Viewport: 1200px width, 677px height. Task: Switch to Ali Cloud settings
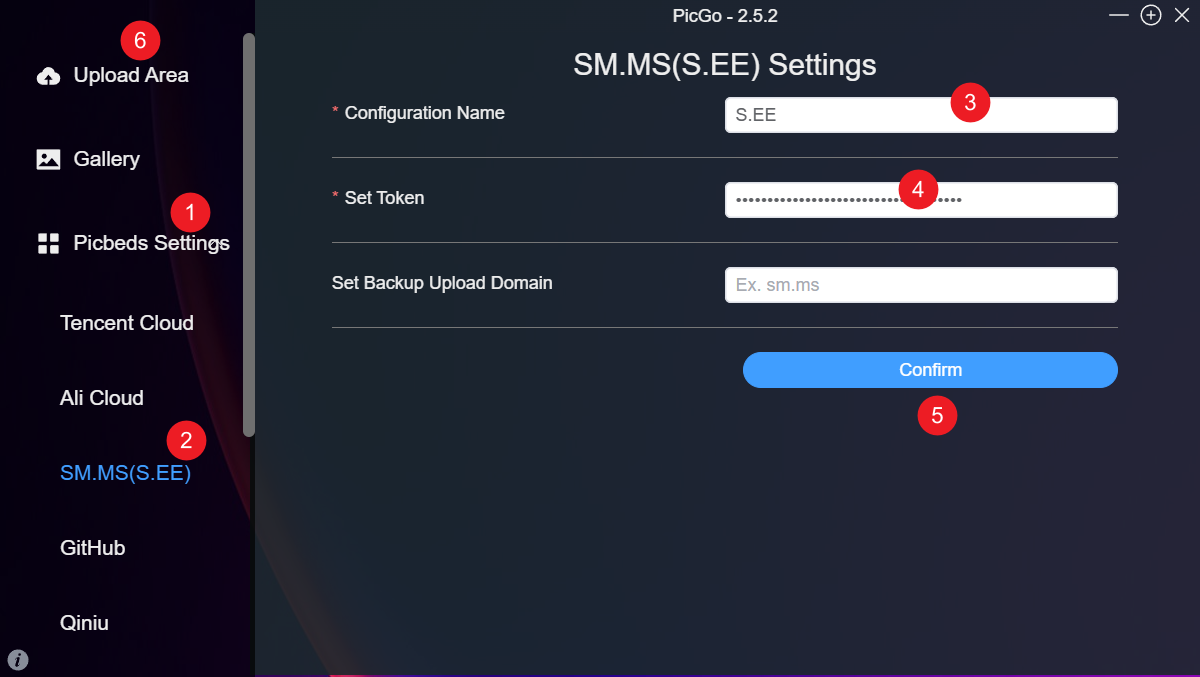tap(101, 397)
